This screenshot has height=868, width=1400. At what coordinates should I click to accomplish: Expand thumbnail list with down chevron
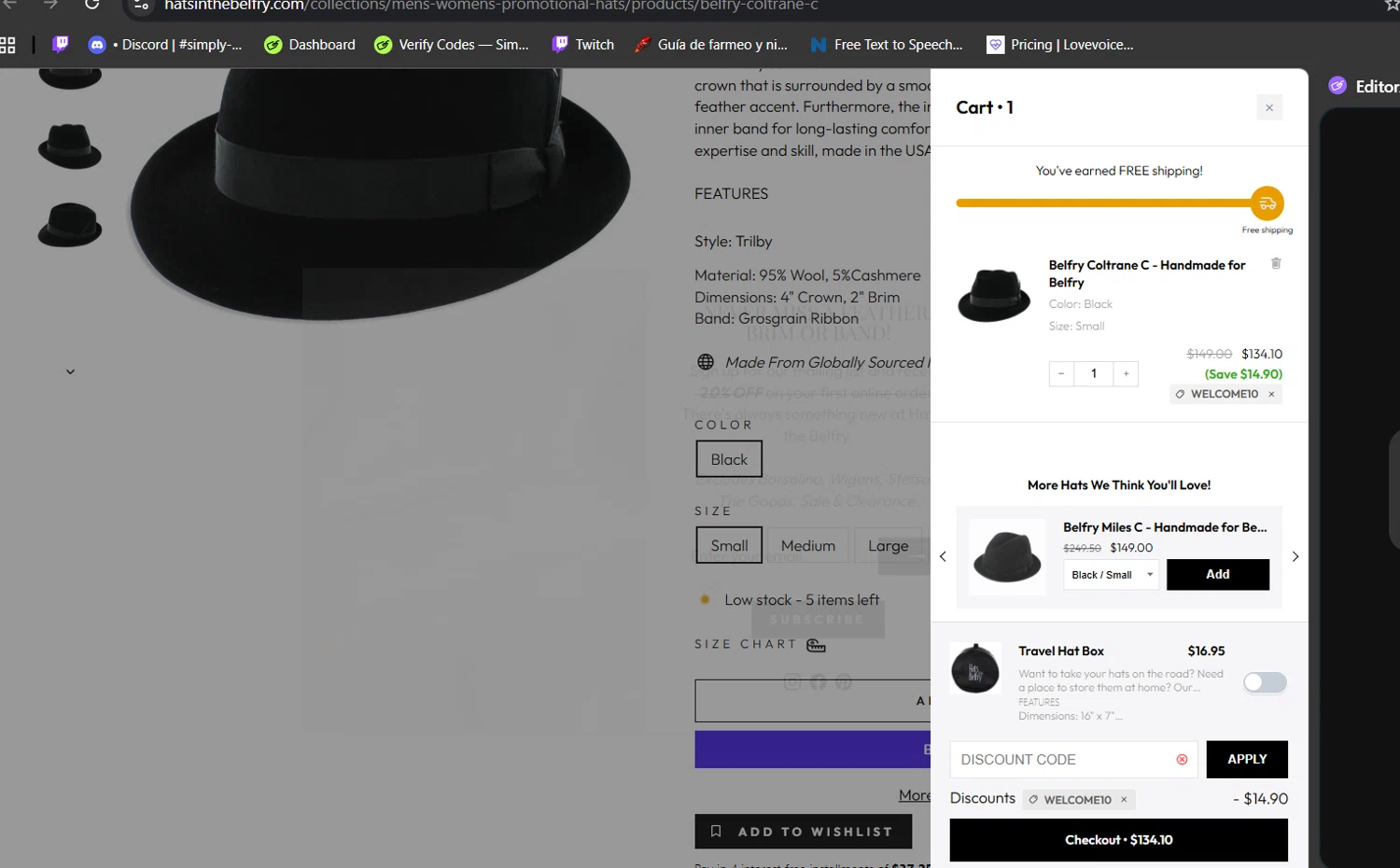click(70, 371)
